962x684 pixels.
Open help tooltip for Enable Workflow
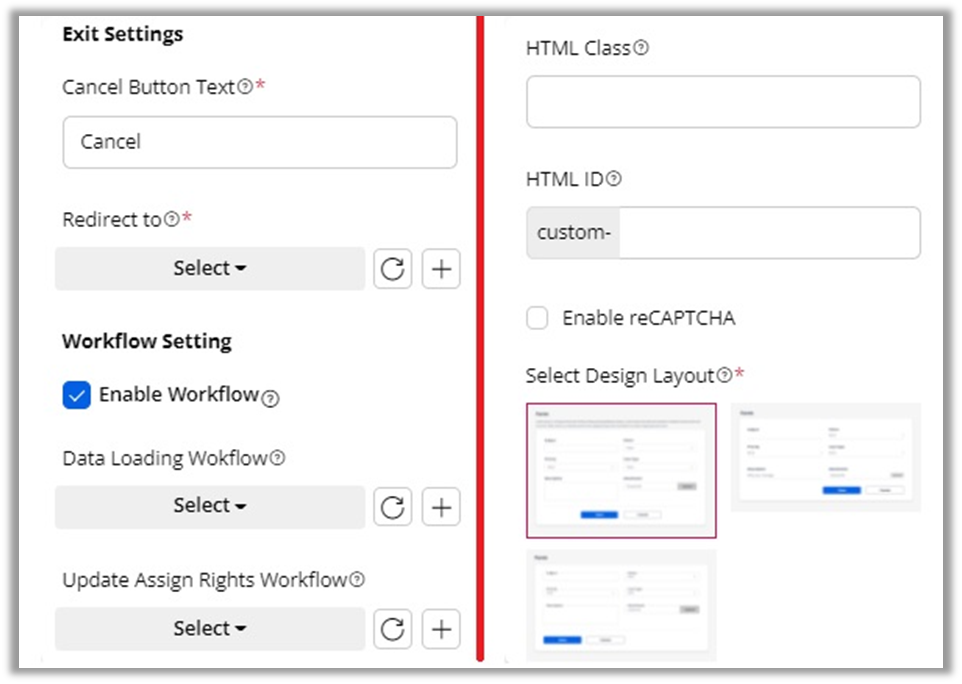(270, 398)
